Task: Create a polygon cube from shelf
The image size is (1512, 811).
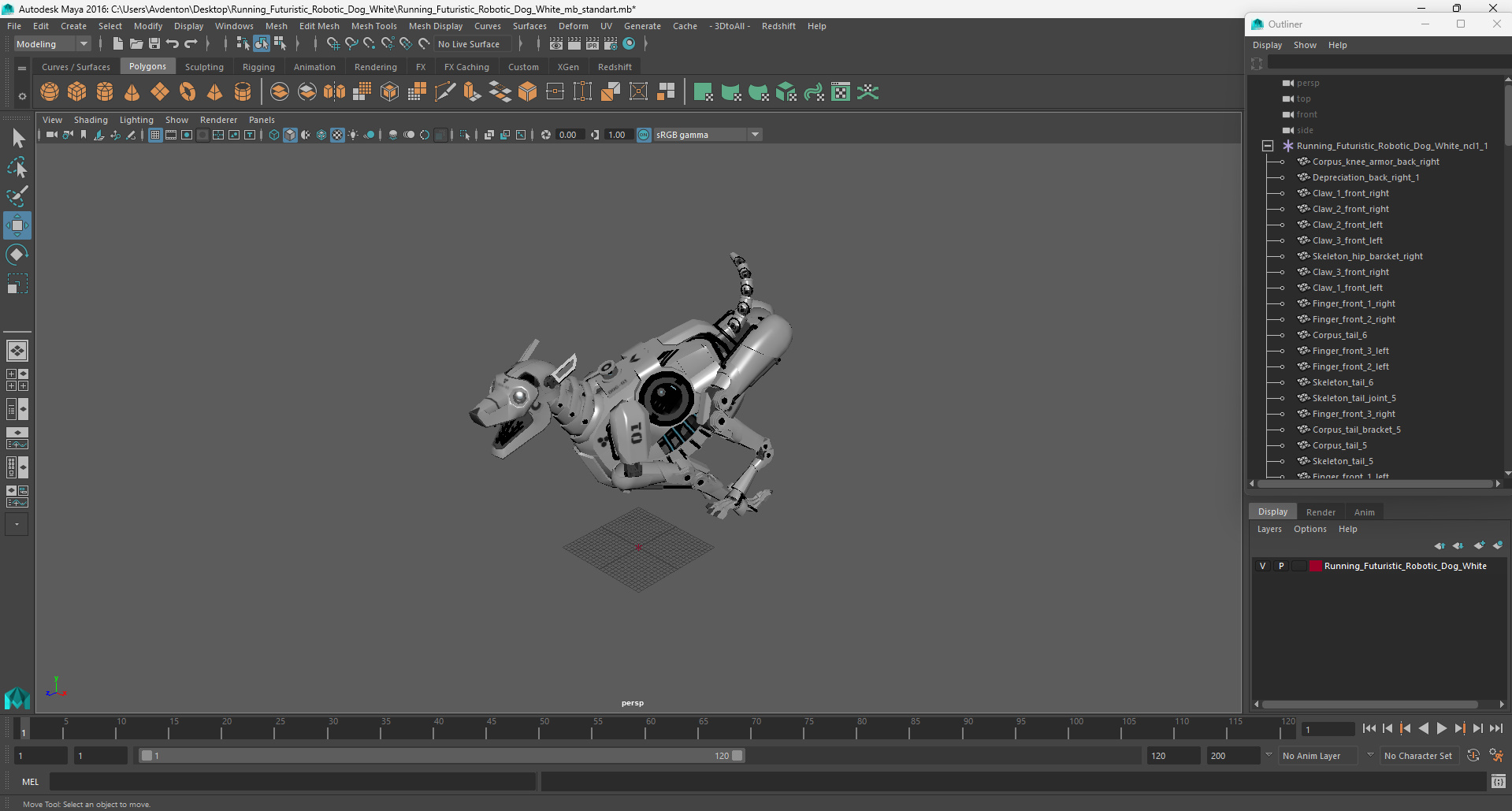Action: pos(77,92)
